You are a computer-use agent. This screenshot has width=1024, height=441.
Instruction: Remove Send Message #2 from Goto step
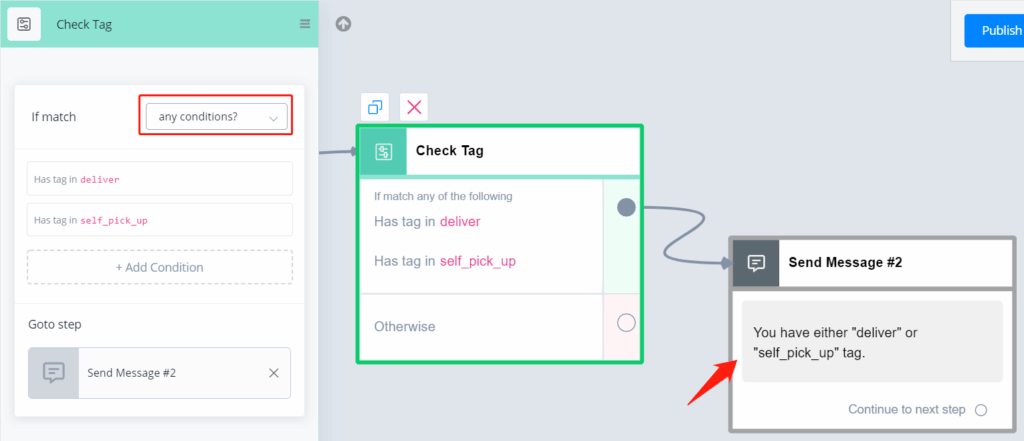click(274, 373)
